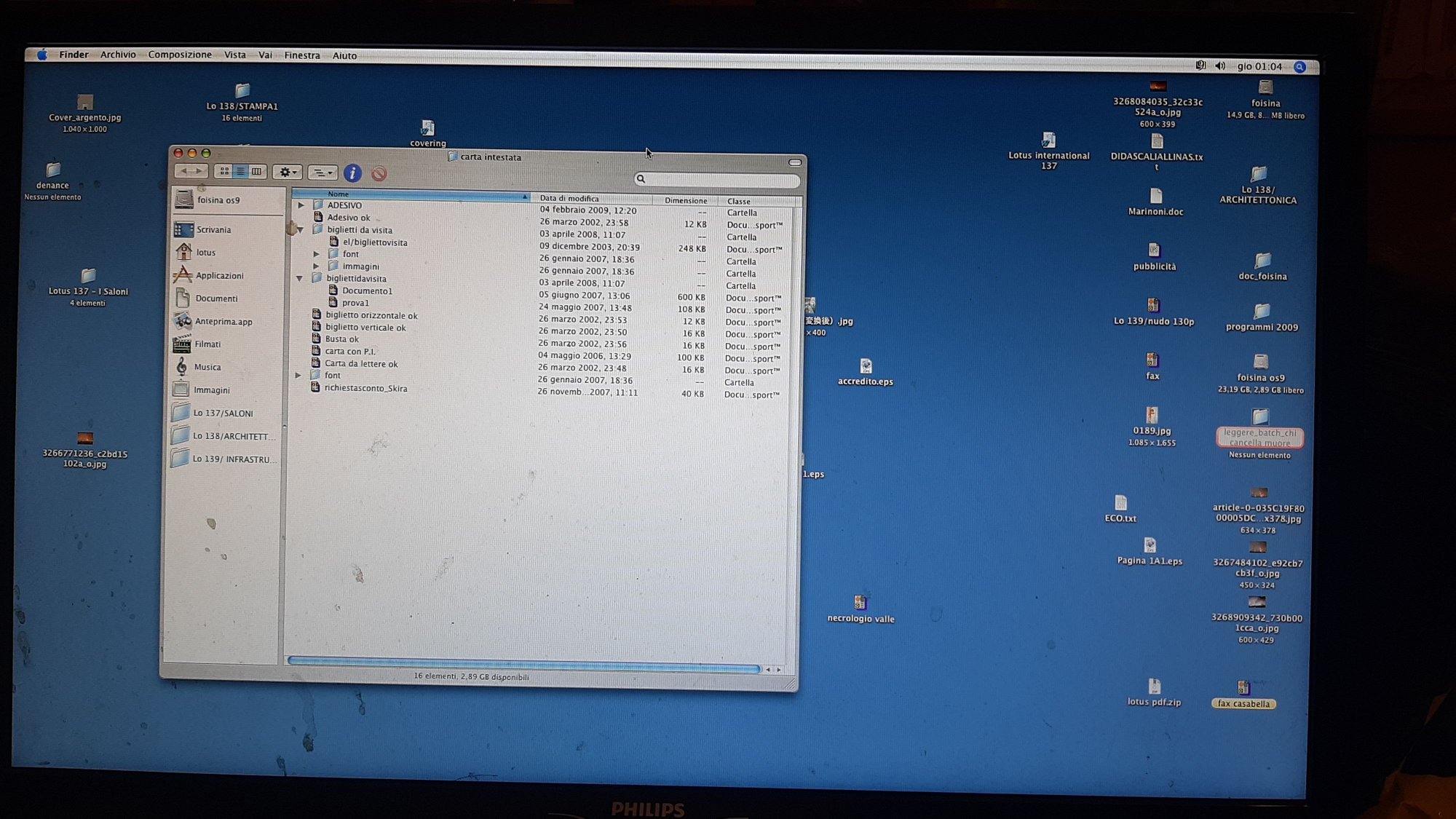Click the volume icon in menu bar
The image size is (1456, 819).
pyautogui.click(x=1220, y=66)
